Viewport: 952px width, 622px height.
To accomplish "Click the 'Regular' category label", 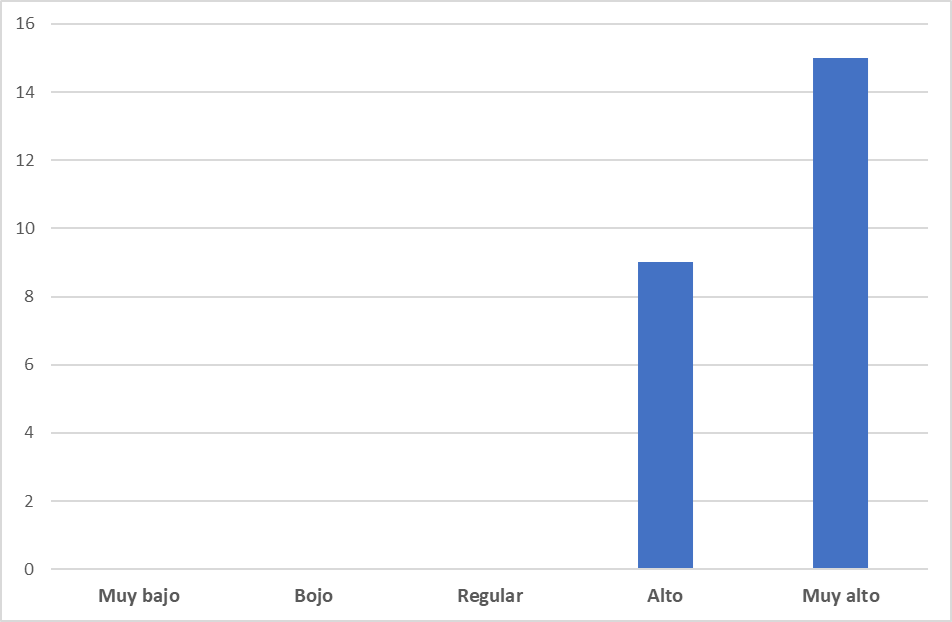I will click(x=490, y=596).
